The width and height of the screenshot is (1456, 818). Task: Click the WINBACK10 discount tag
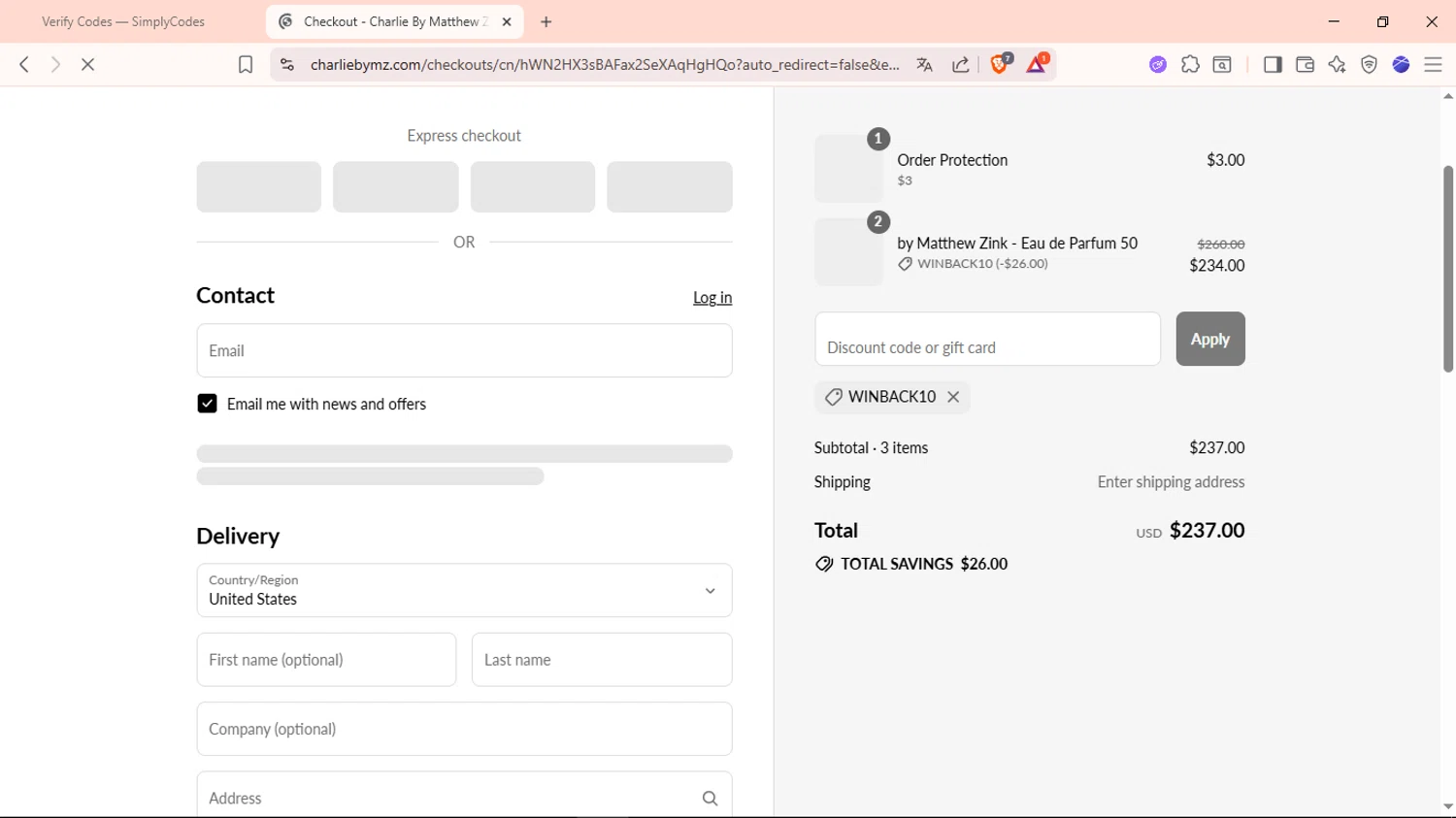(x=892, y=397)
